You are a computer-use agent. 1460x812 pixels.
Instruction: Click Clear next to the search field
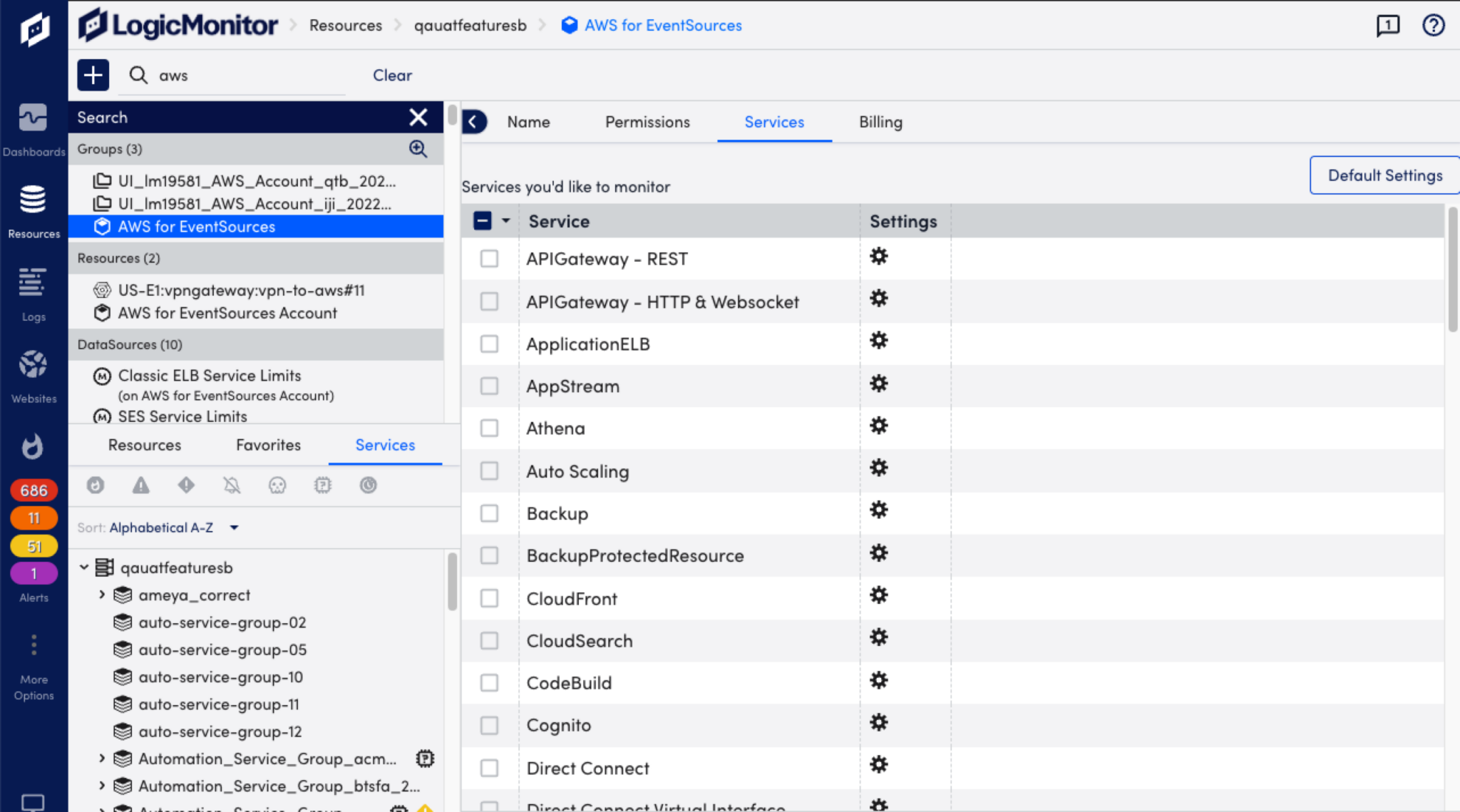[x=392, y=75]
